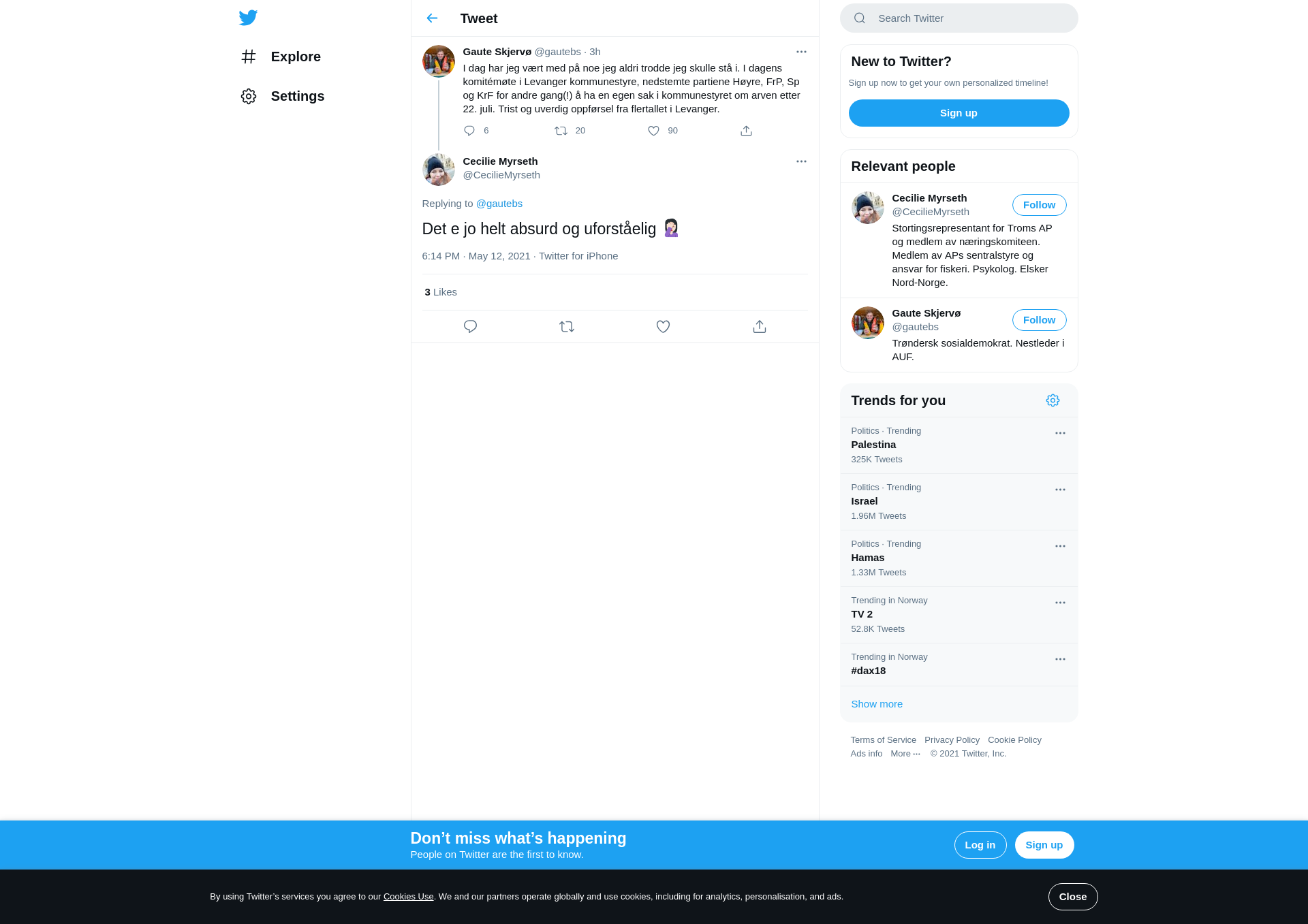Close the cookie notice banner
This screenshot has width=1308, height=924.
click(1073, 897)
